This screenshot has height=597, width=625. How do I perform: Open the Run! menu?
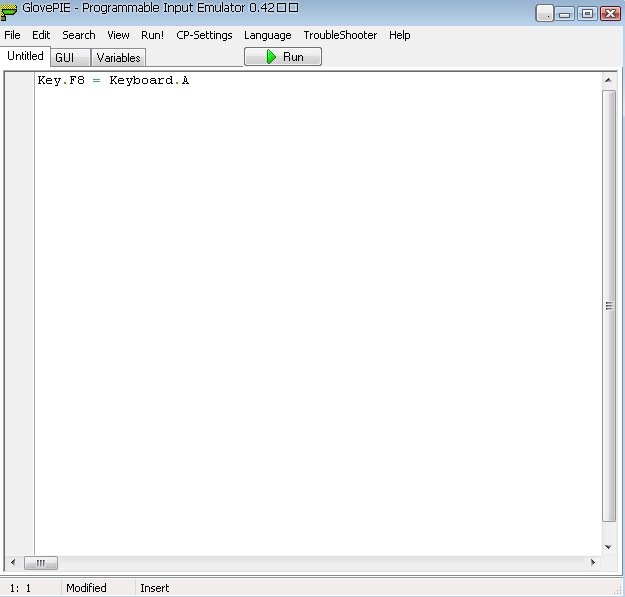pos(152,35)
